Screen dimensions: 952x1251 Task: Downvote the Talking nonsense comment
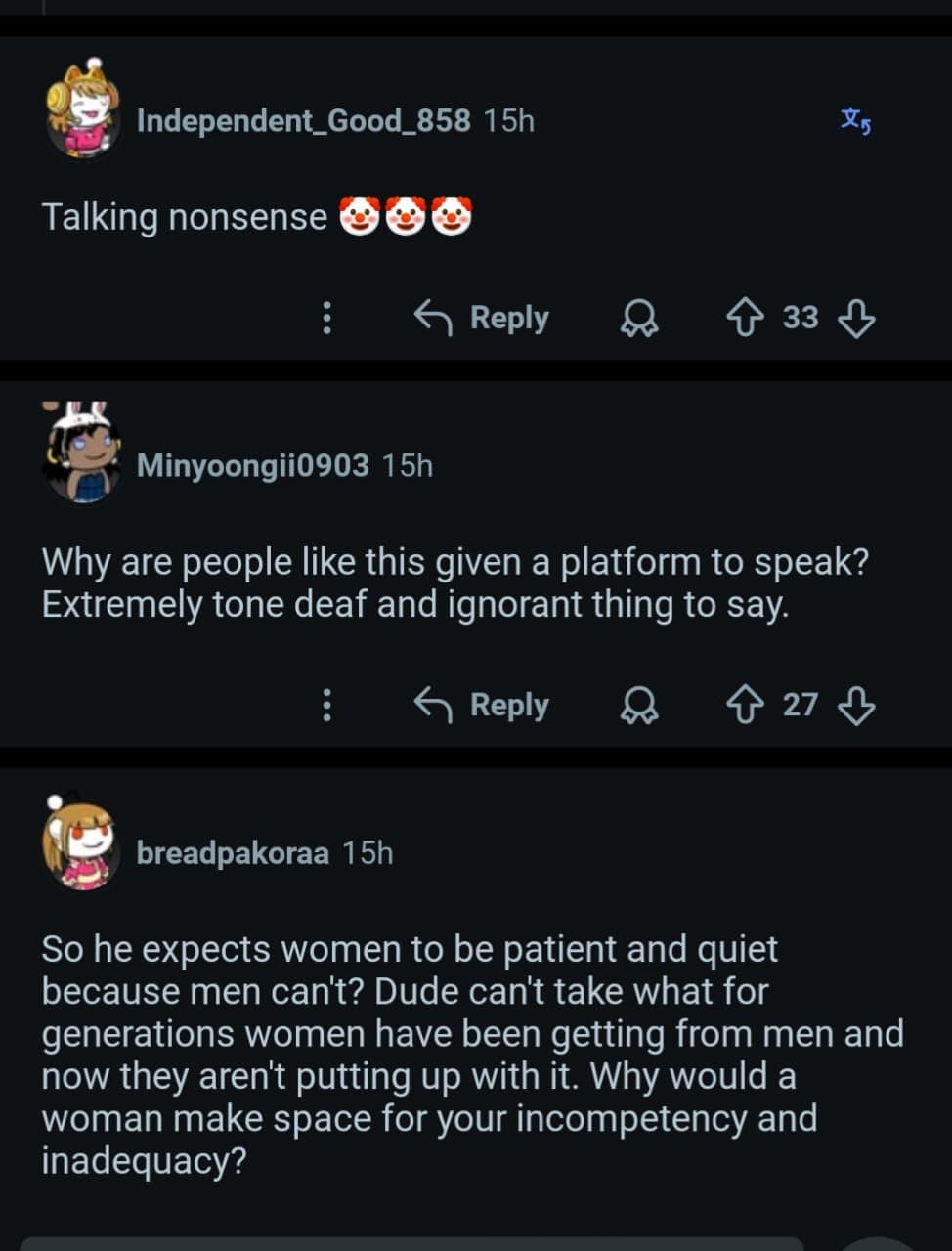[x=856, y=318]
